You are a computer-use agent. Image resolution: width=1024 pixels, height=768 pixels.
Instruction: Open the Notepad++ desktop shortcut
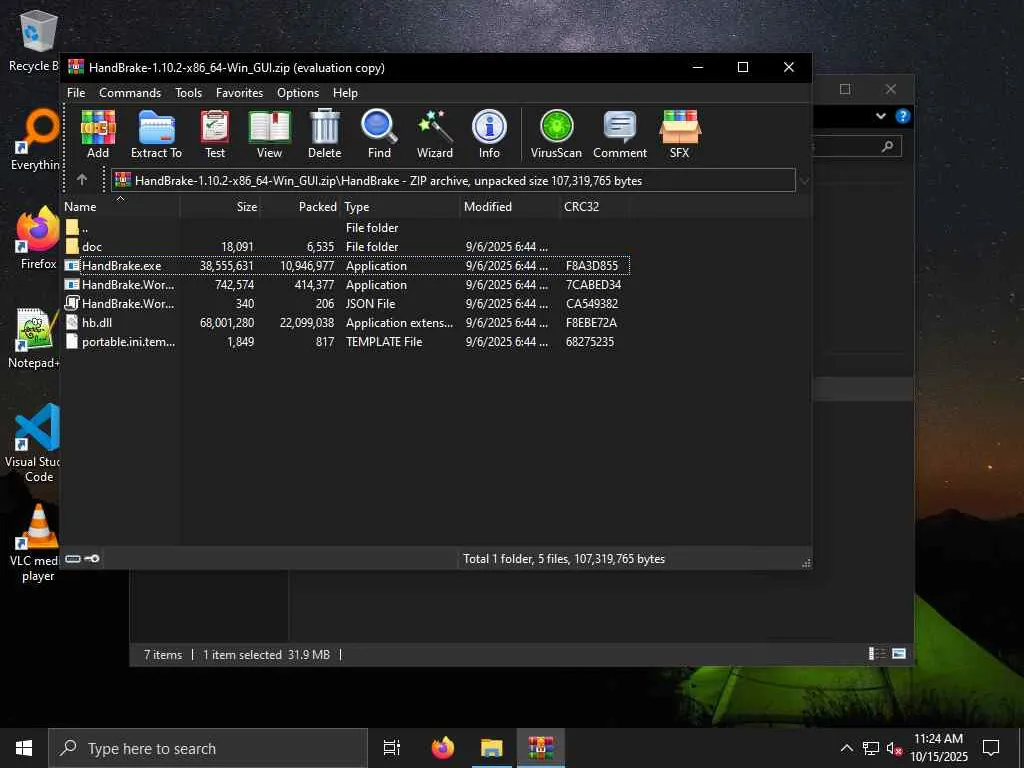click(x=34, y=338)
